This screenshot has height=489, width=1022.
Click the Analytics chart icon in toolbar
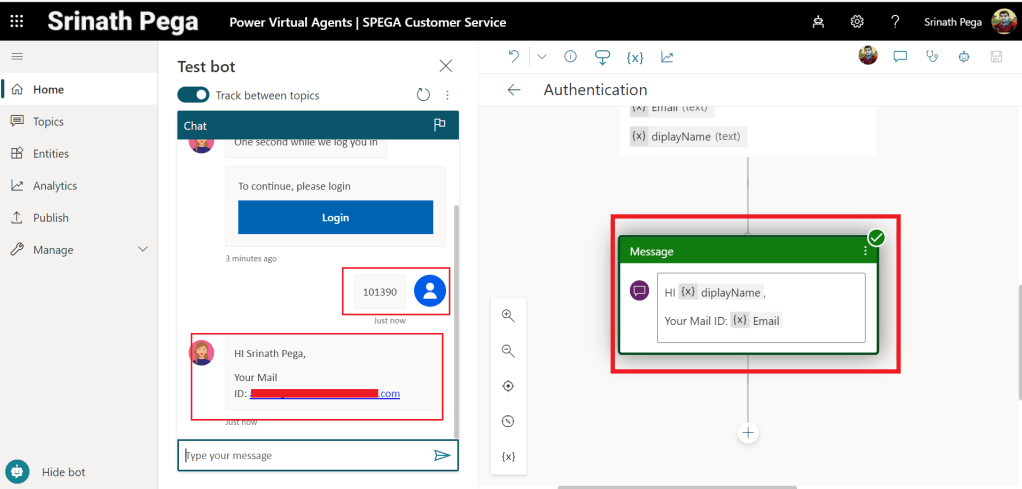pyautogui.click(x=667, y=57)
